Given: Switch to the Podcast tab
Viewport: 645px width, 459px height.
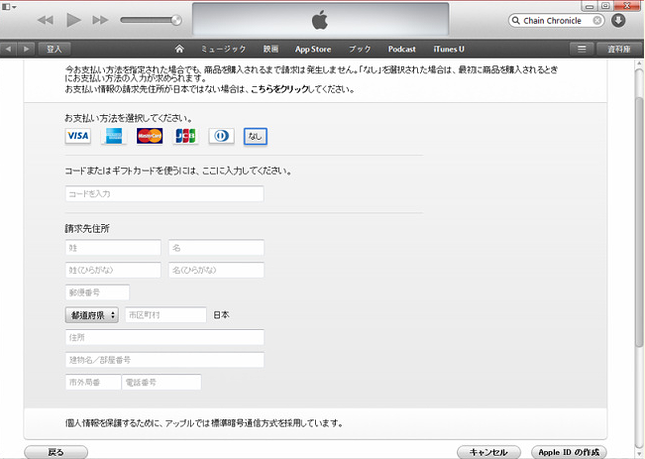Looking at the screenshot, I should 402,48.
